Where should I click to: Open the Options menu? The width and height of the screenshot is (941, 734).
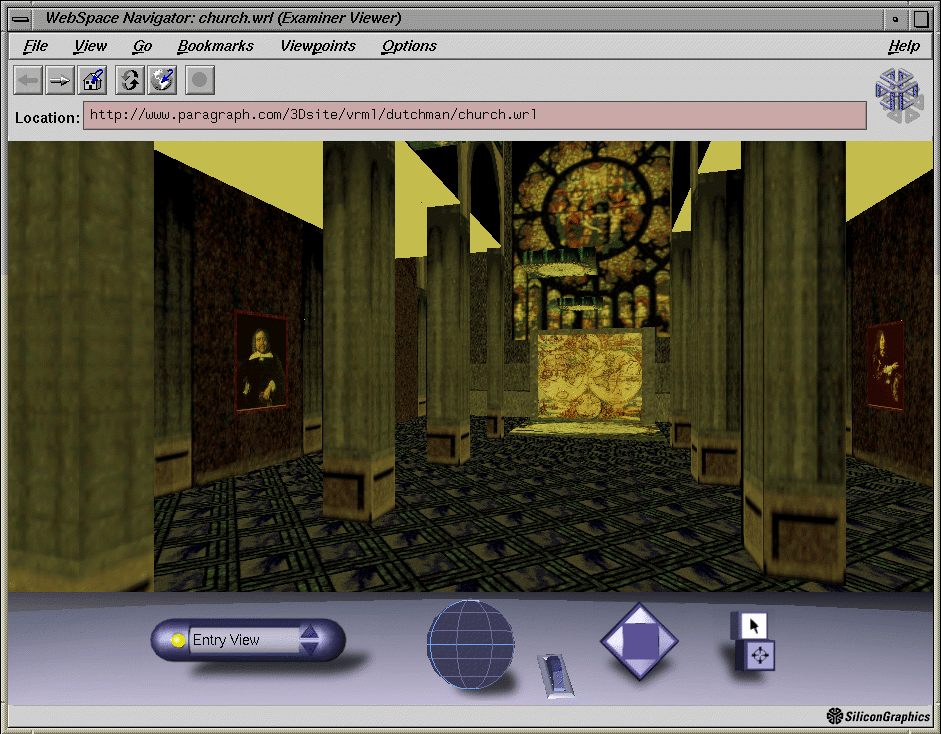(x=409, y=46)
